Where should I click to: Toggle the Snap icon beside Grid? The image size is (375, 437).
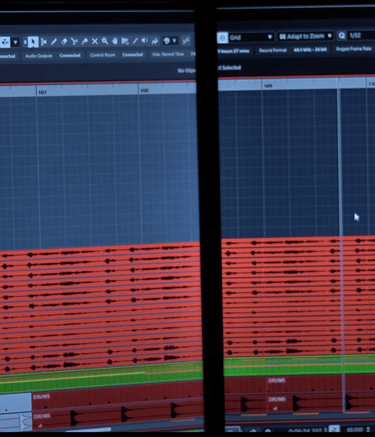222,37
